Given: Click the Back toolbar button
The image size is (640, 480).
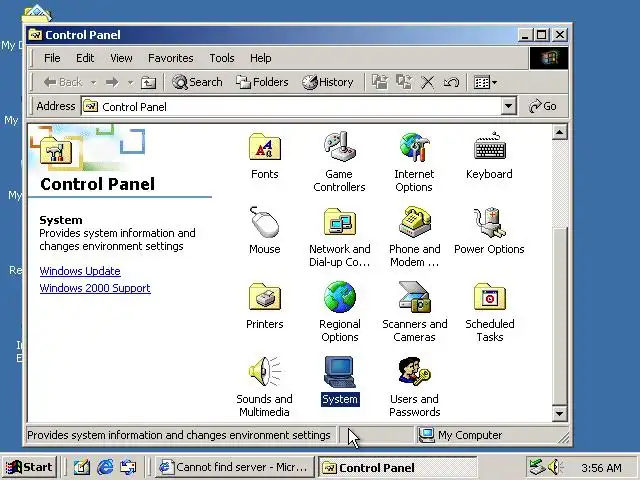Looking at the screenshot, I should [x=63, y=82].
